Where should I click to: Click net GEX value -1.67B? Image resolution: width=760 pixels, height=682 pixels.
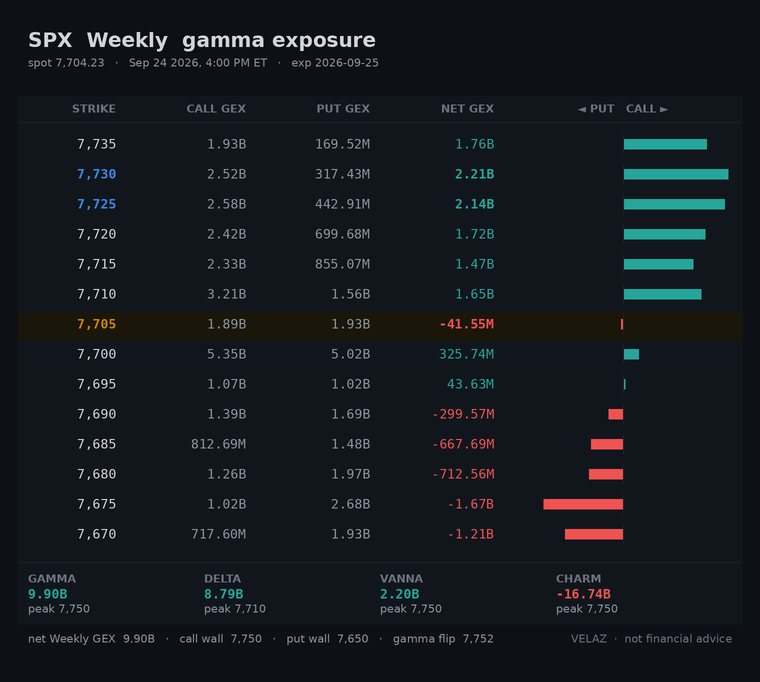[470, 505]
